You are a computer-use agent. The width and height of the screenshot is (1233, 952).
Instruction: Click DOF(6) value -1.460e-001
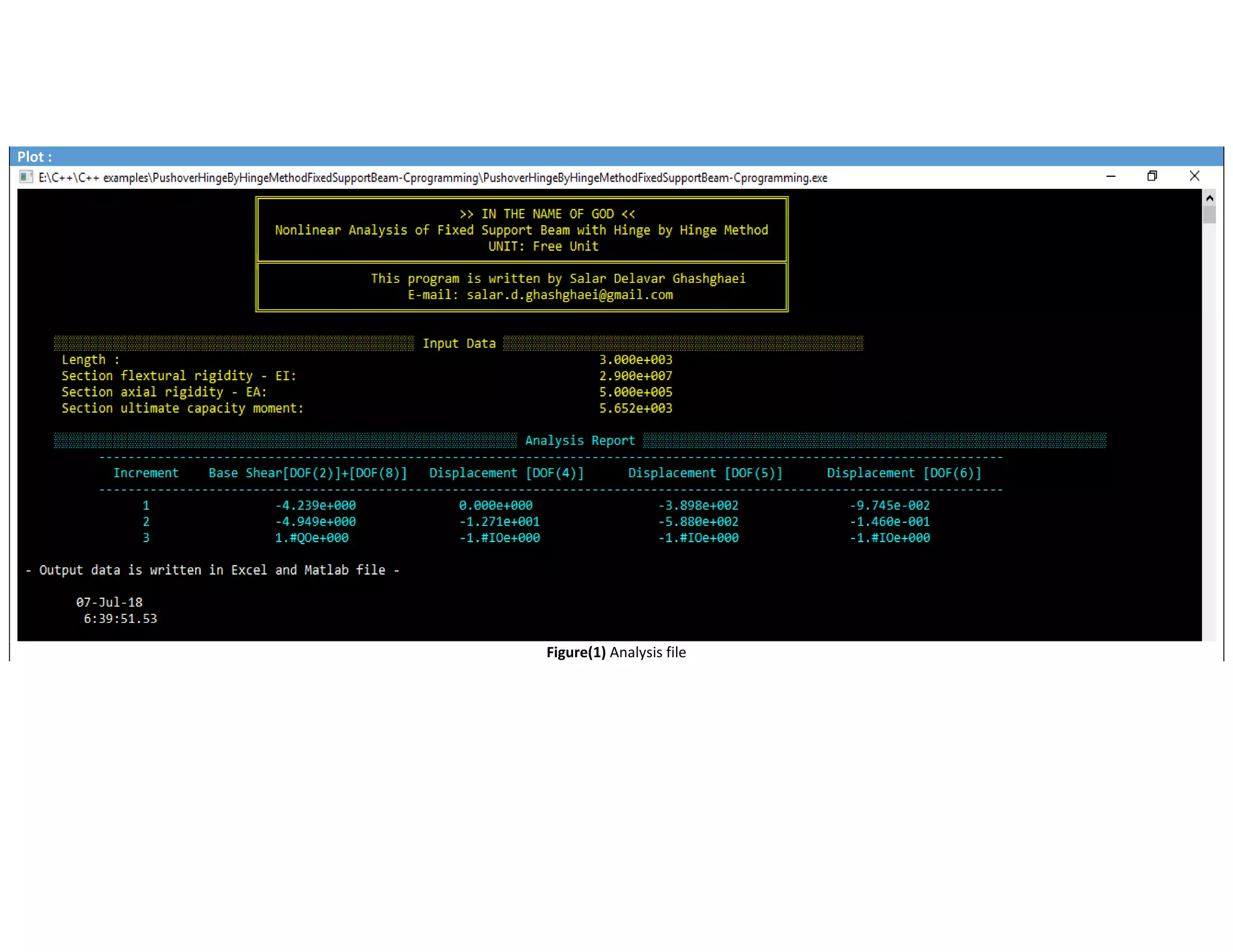pos(890,522)
